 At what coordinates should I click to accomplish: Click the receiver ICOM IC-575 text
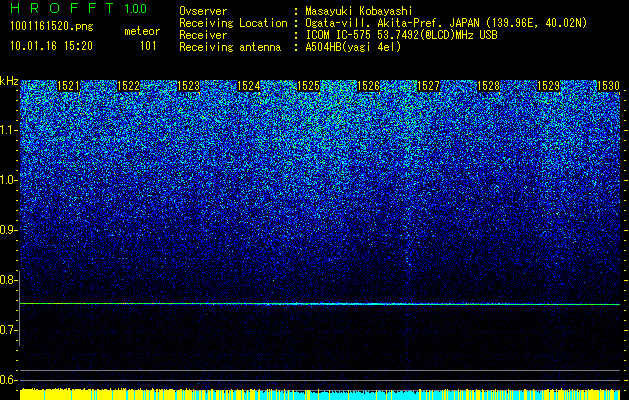point(401,35)
